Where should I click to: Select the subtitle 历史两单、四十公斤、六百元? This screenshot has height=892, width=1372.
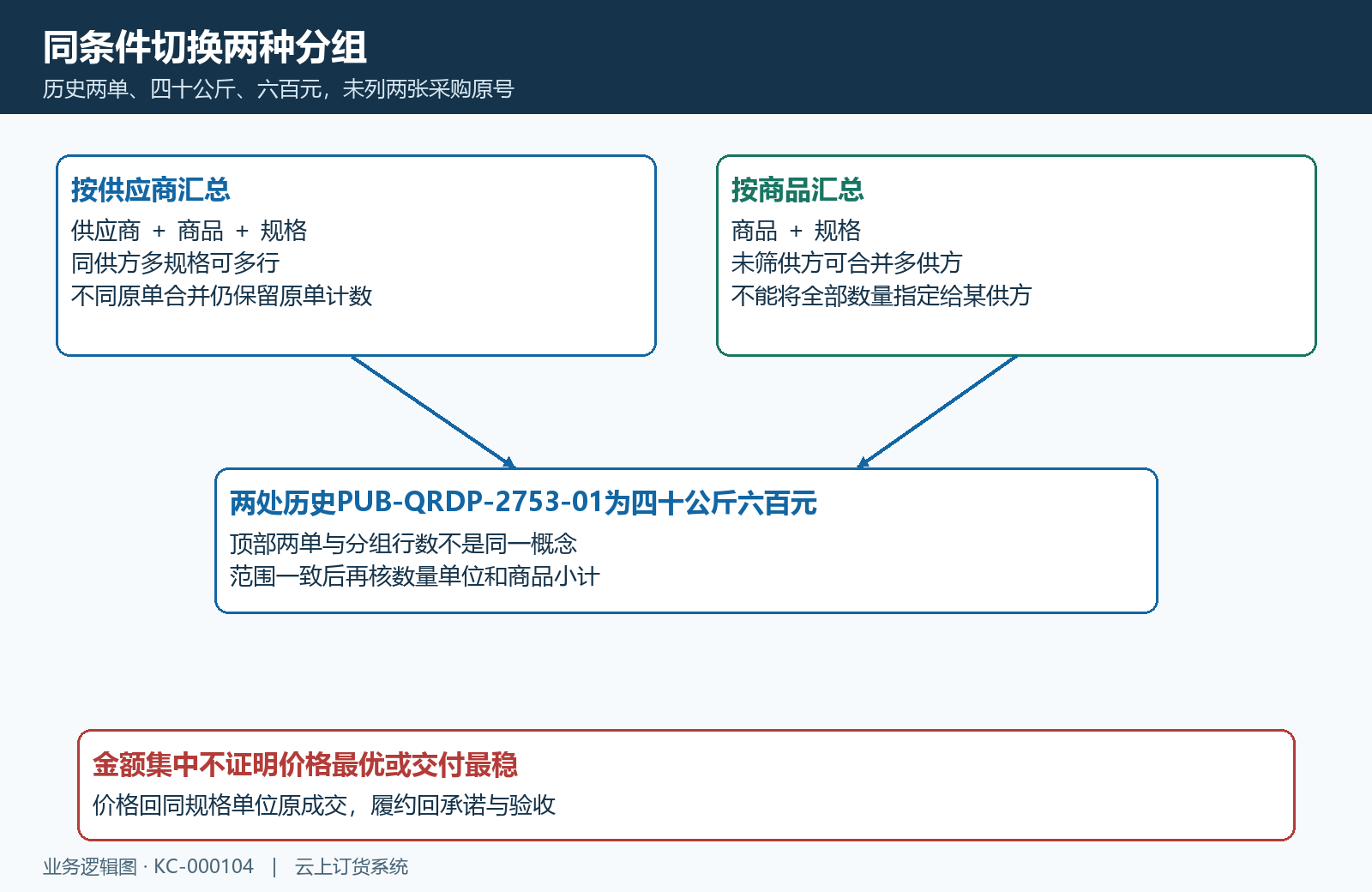click(x=182, y=89)
